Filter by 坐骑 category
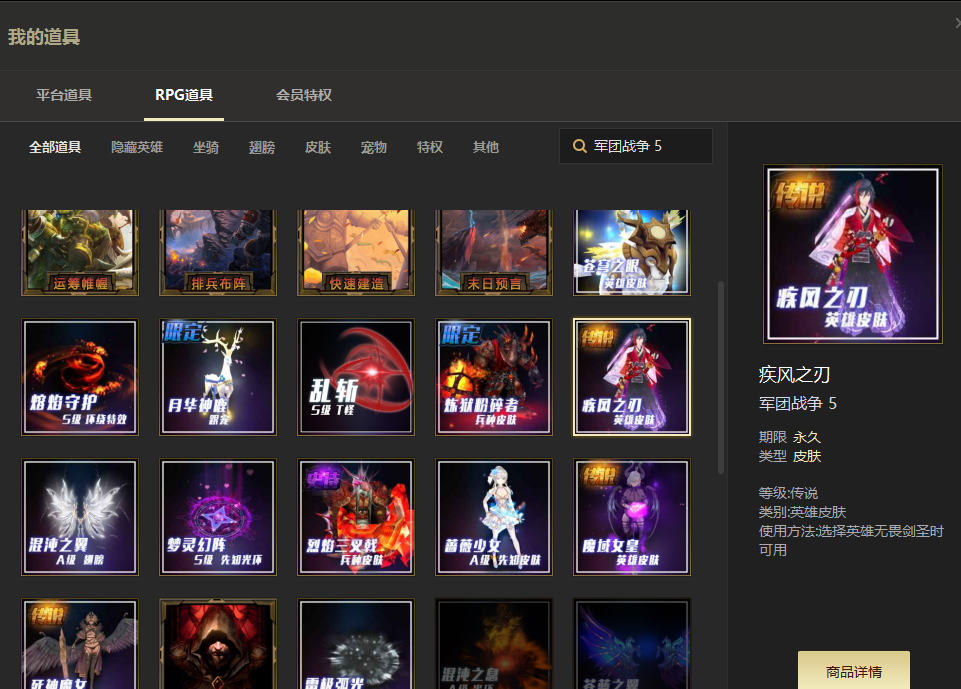961x689 pixels. pos(206,147)
